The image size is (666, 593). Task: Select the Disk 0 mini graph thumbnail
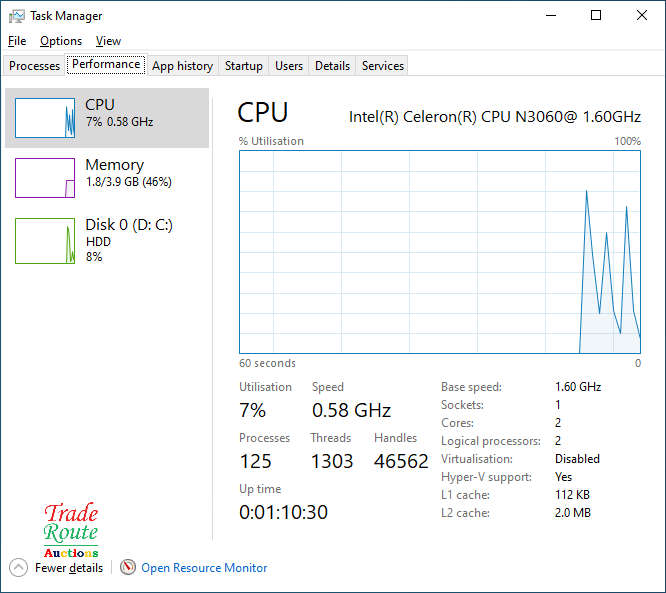[45, 241]
